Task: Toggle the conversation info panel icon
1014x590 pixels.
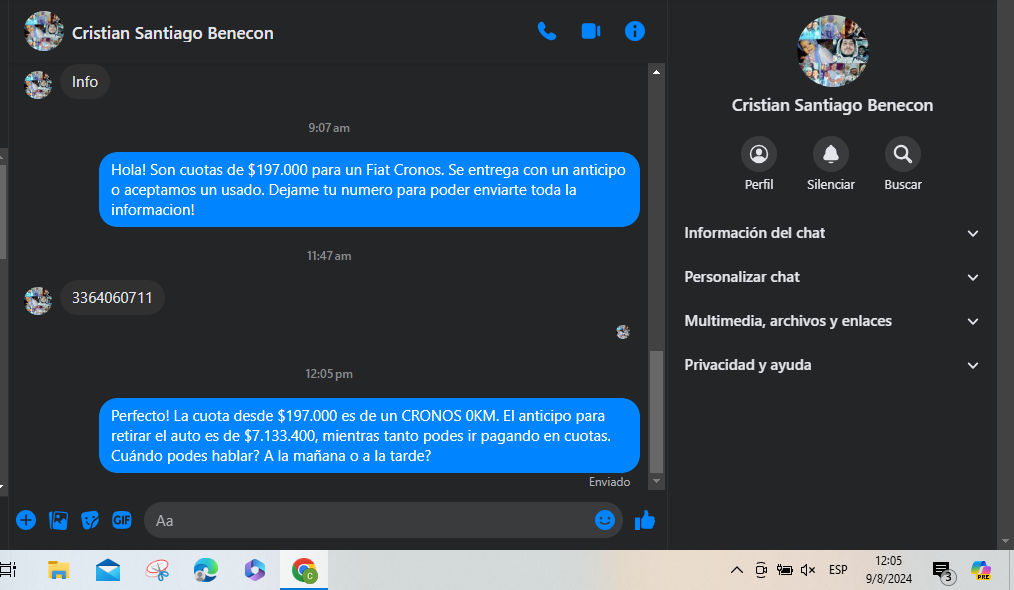Action: coord(634,31)
